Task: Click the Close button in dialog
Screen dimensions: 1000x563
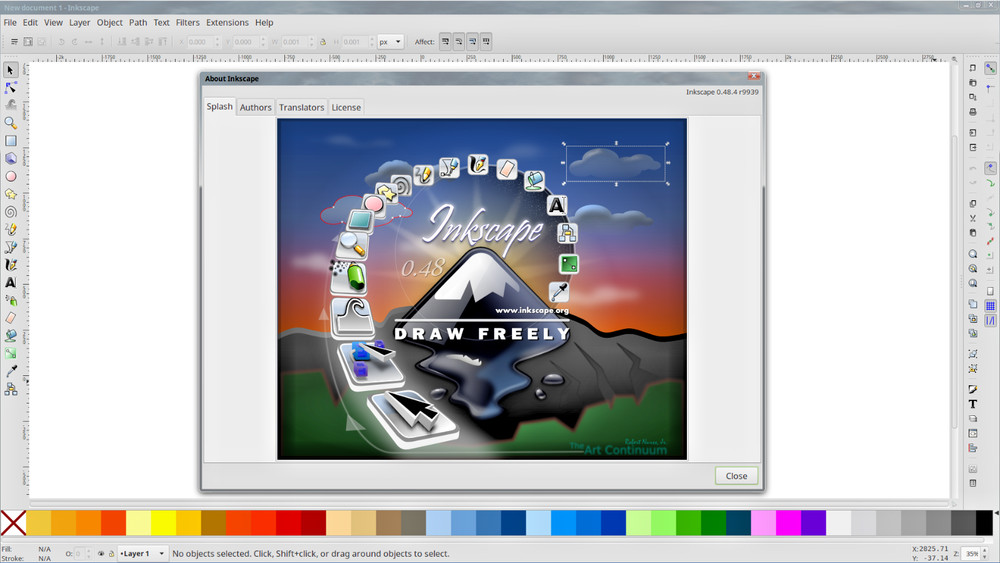Action: click(x=736, y=476)
